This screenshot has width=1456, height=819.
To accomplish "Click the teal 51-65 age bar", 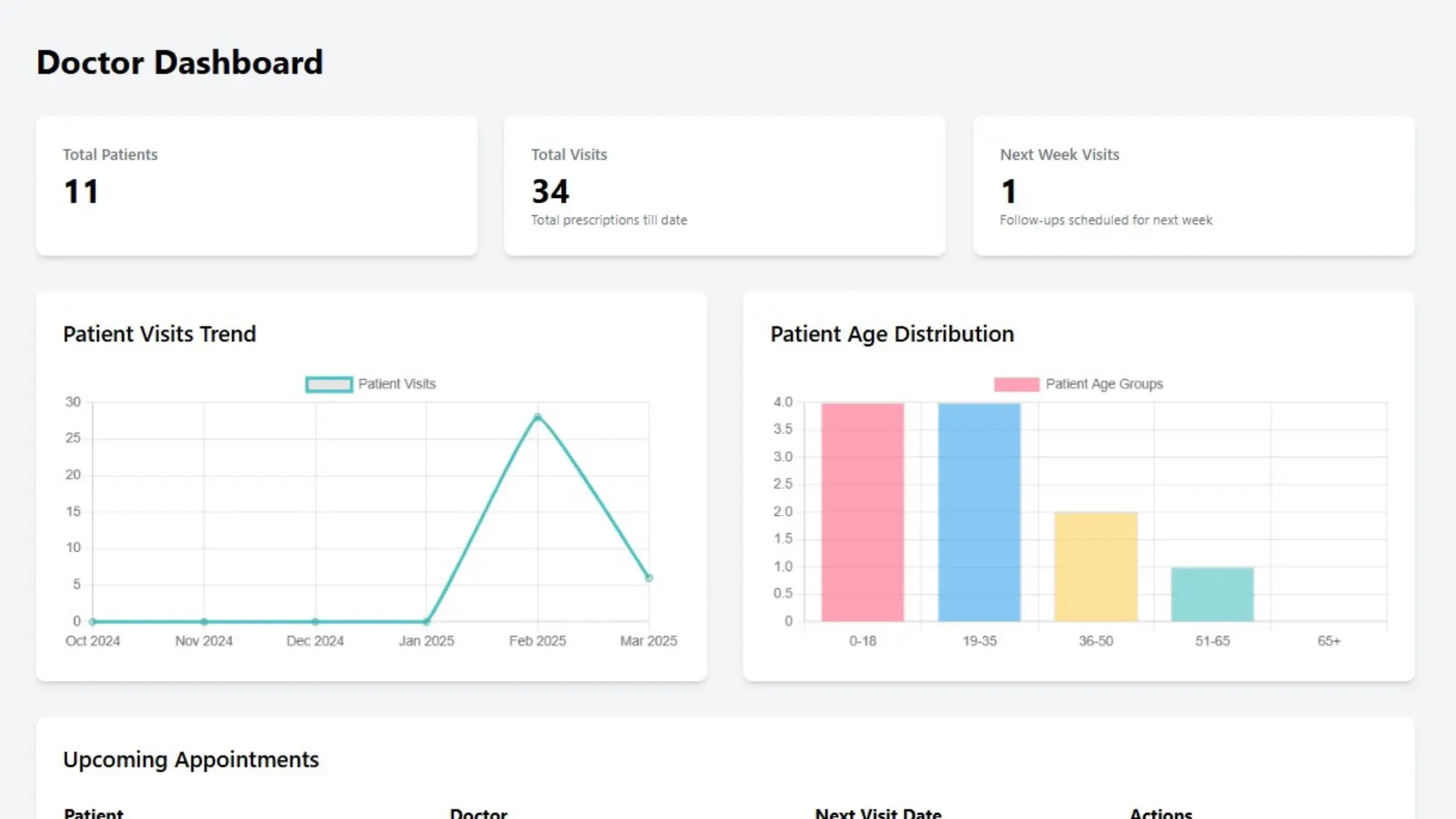I will 1213,595.
